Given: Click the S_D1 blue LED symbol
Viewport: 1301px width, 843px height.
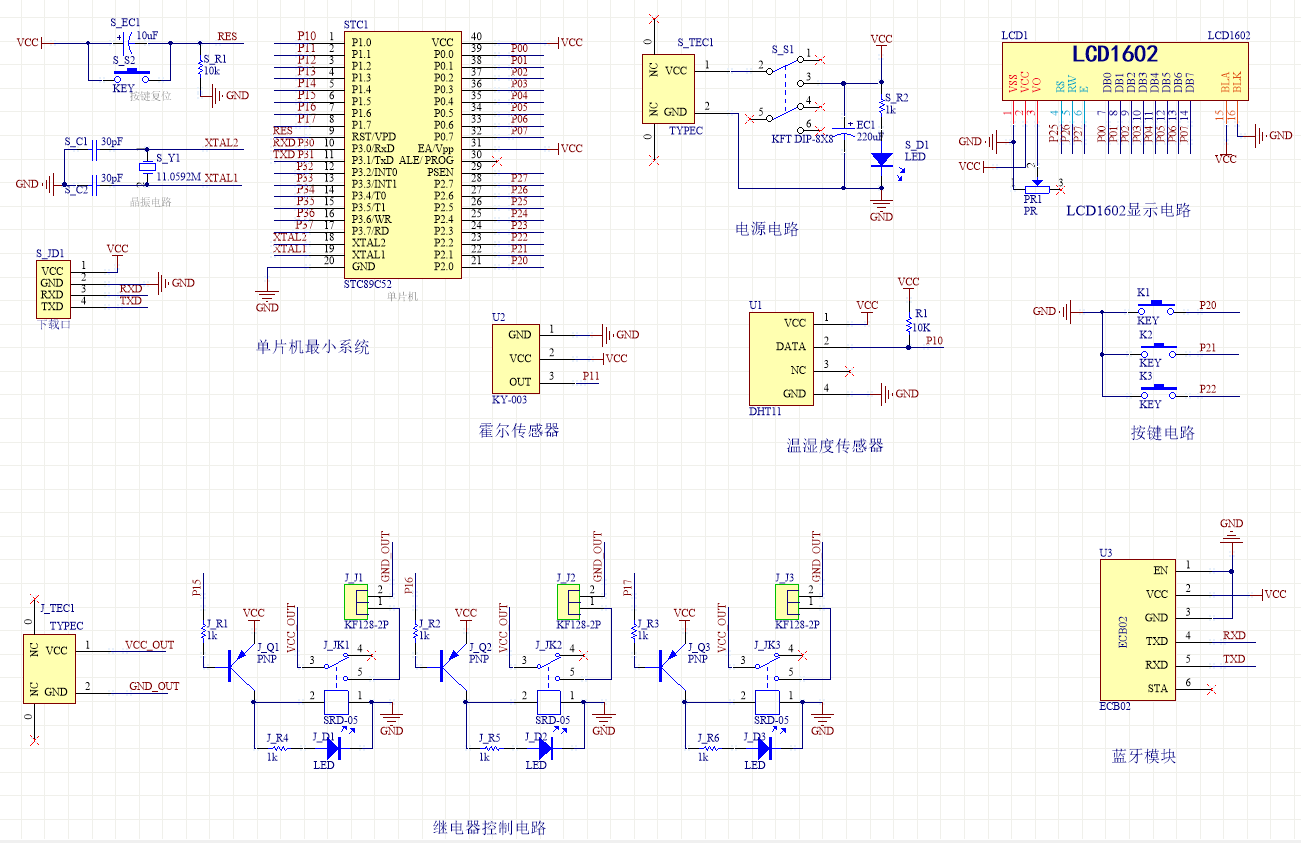Looking at the screenshot, I should pyautogui.click(x=881, y=159).
